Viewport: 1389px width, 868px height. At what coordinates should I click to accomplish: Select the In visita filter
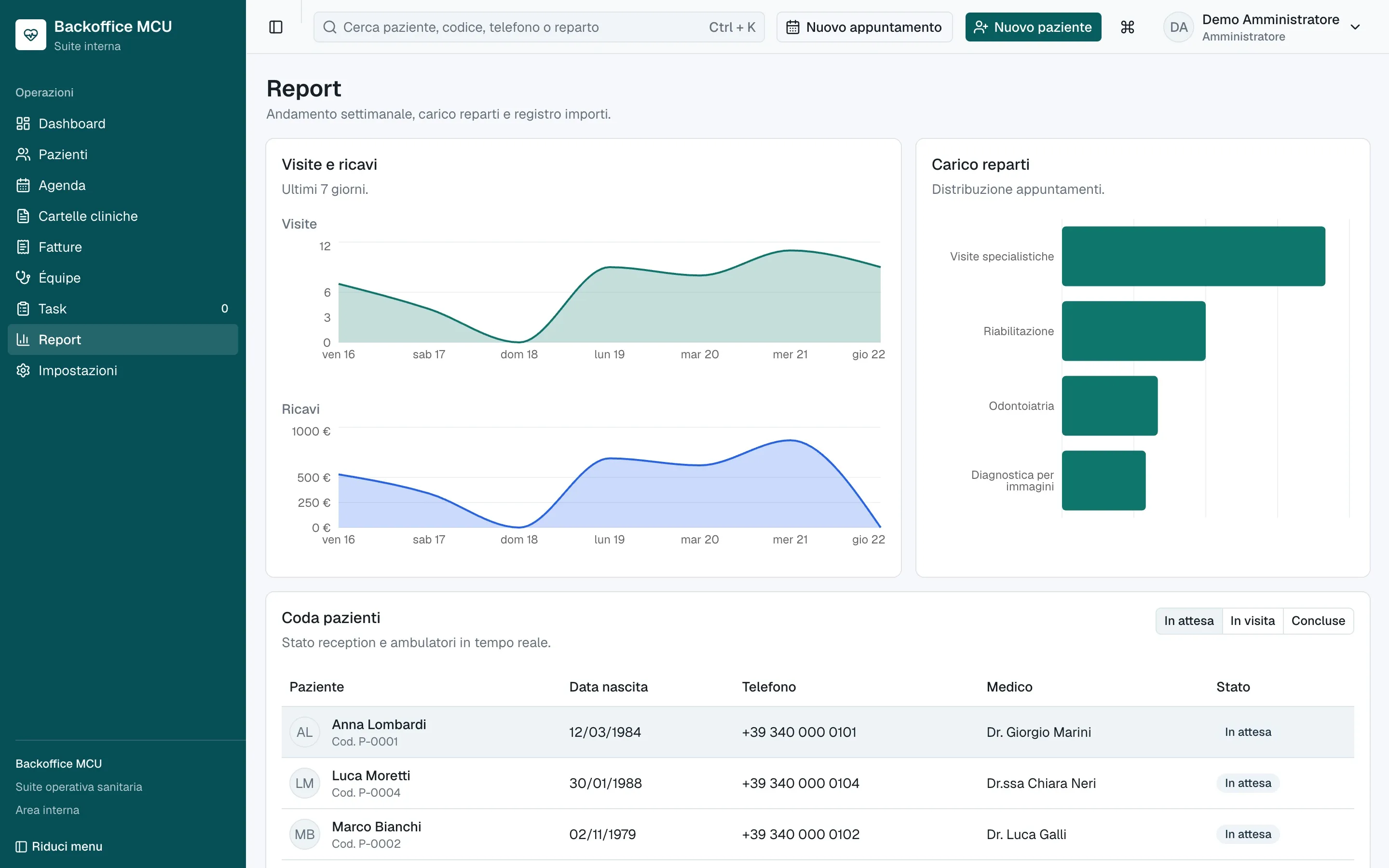[x=1253, y=621]
